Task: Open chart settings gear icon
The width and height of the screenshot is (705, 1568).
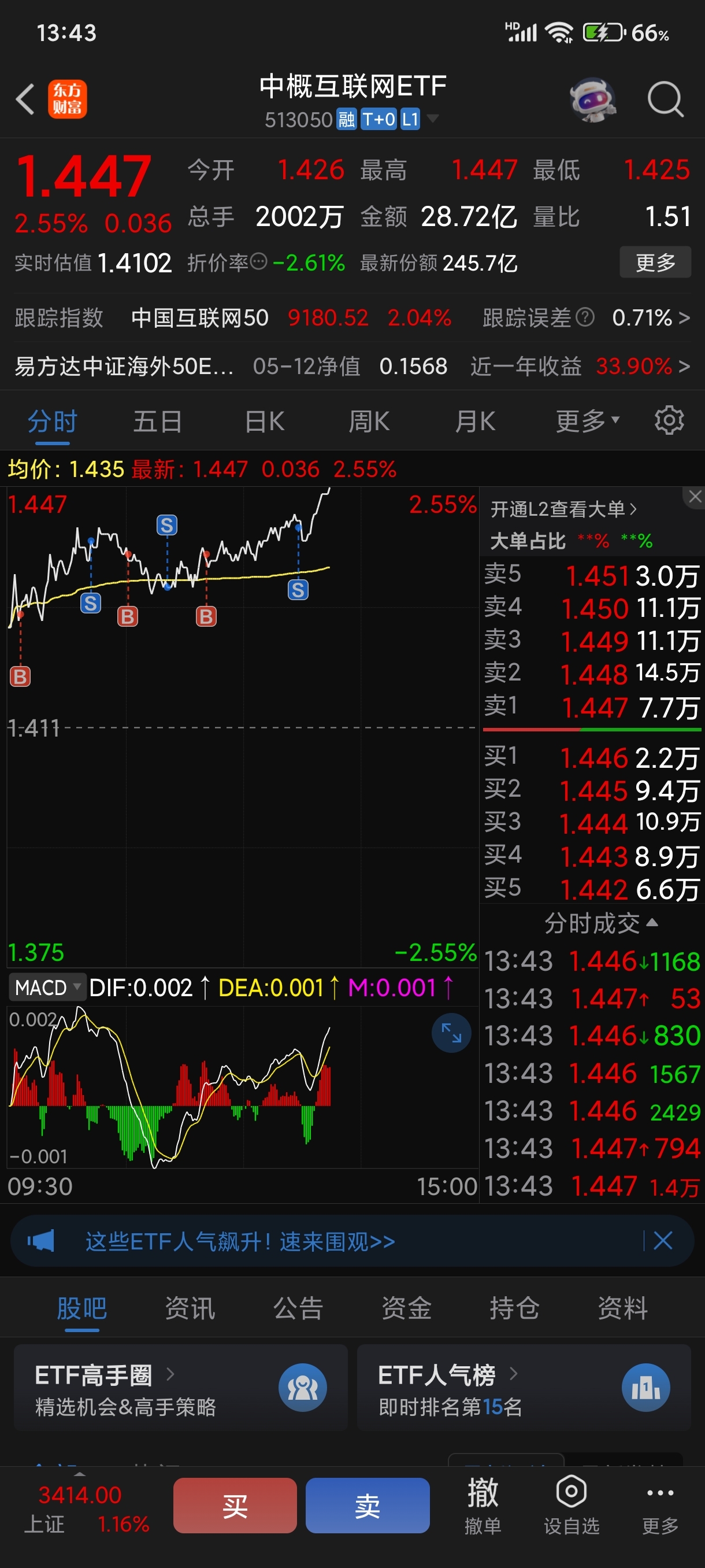Action: [x=669, y=420]
